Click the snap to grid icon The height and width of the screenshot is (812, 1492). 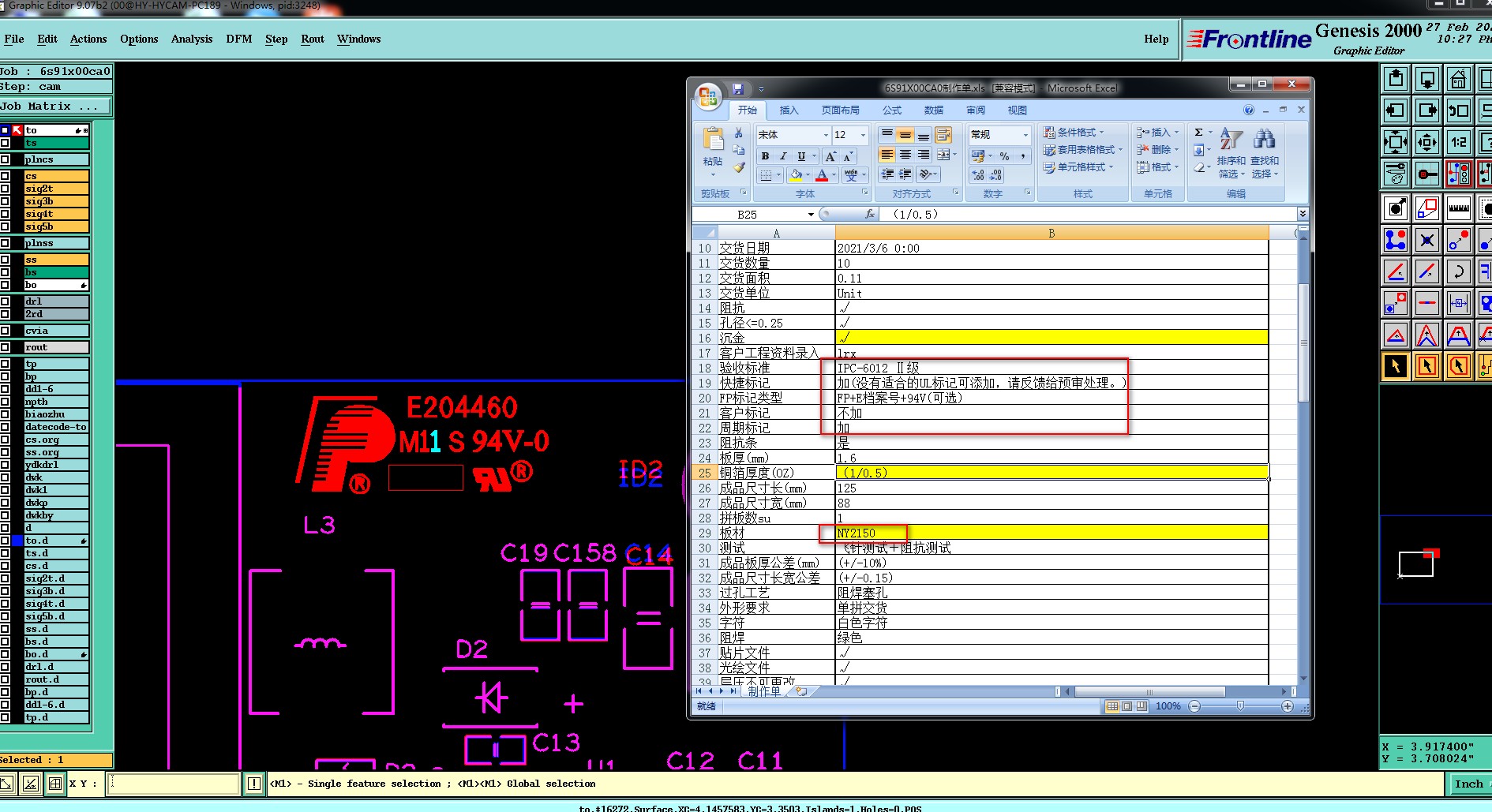pyautogui.click(x=1427, y=173)
